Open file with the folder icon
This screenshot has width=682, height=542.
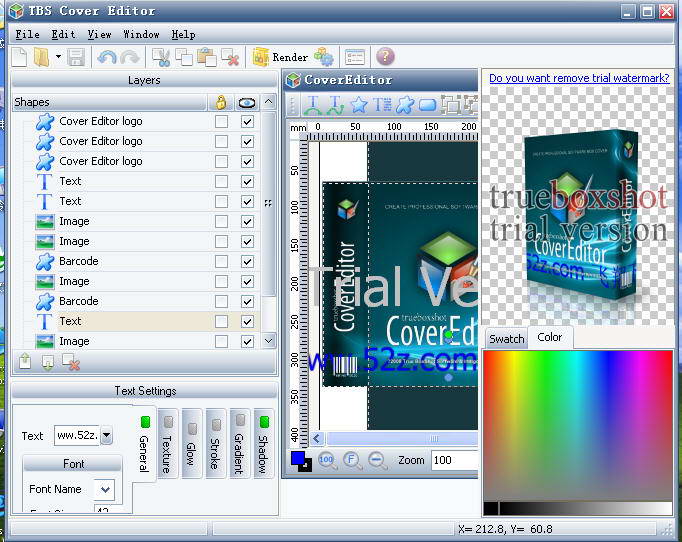(x=42, y=57)
